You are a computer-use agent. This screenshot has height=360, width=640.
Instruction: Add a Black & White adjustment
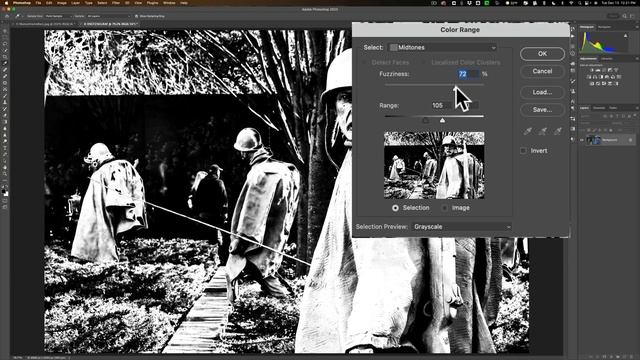[602, 77]
